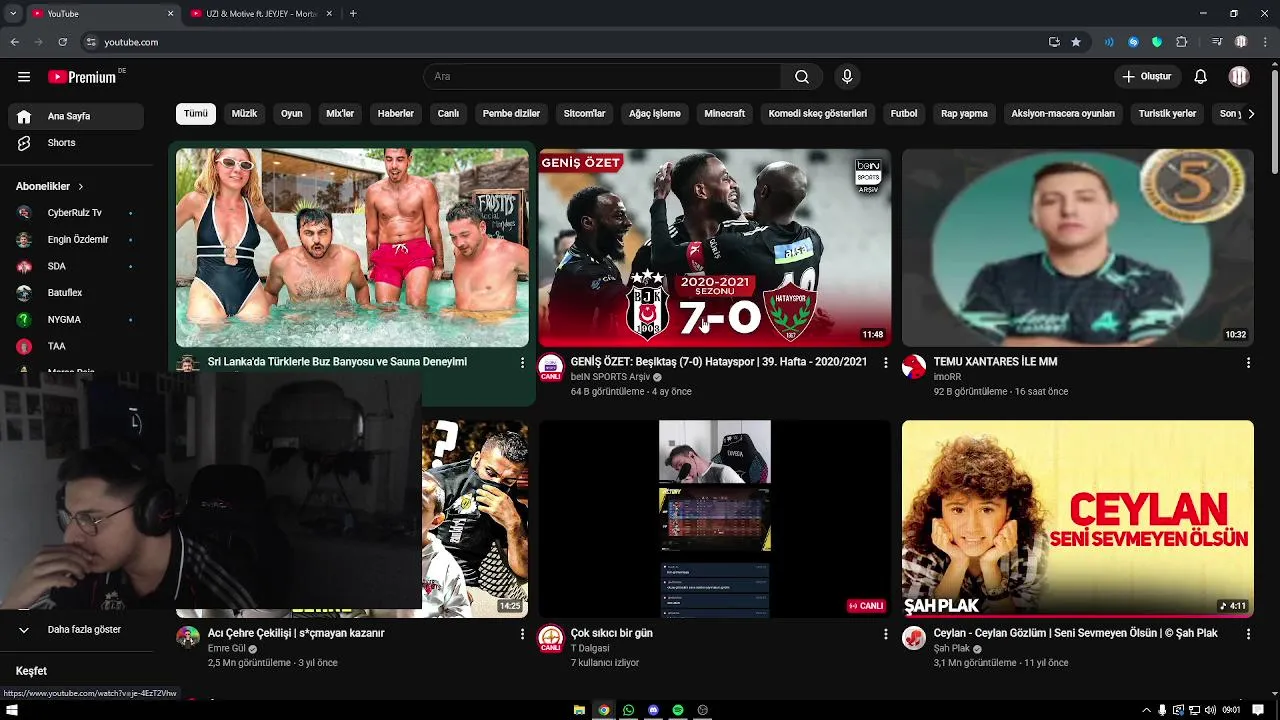
Task: Open YouTube notifications bell
Action: point(1201,77)
